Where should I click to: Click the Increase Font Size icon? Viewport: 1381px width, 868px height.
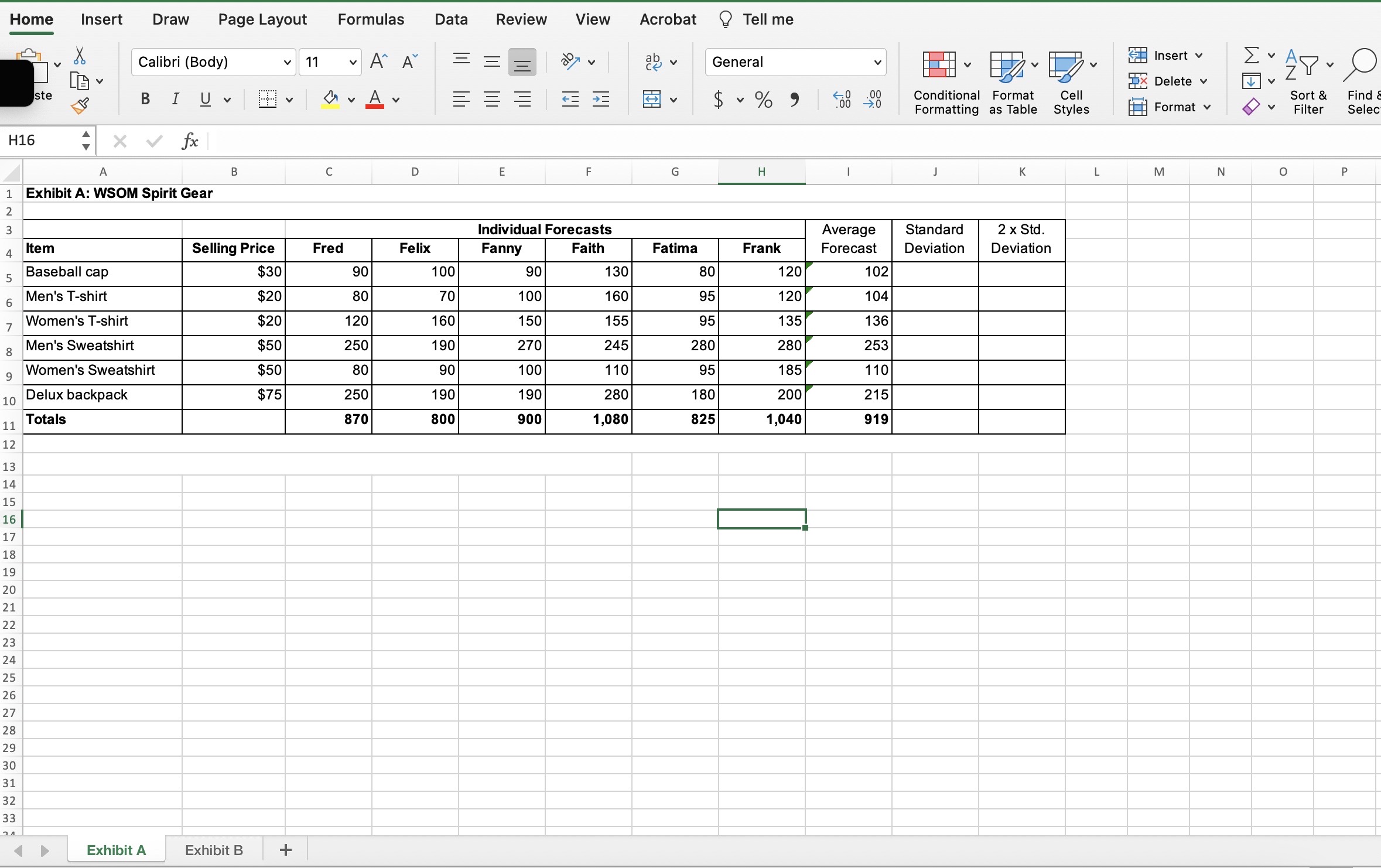378,61
